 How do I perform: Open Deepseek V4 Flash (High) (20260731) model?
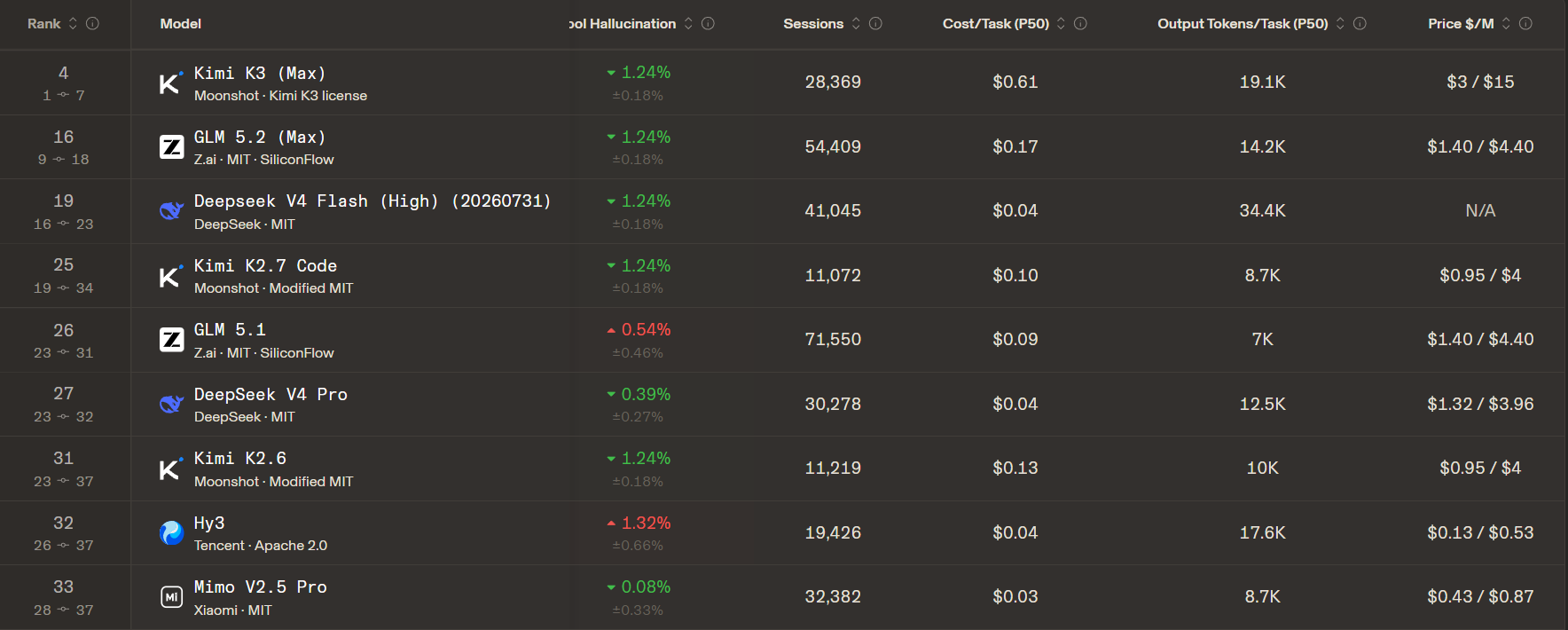[372, 201]
